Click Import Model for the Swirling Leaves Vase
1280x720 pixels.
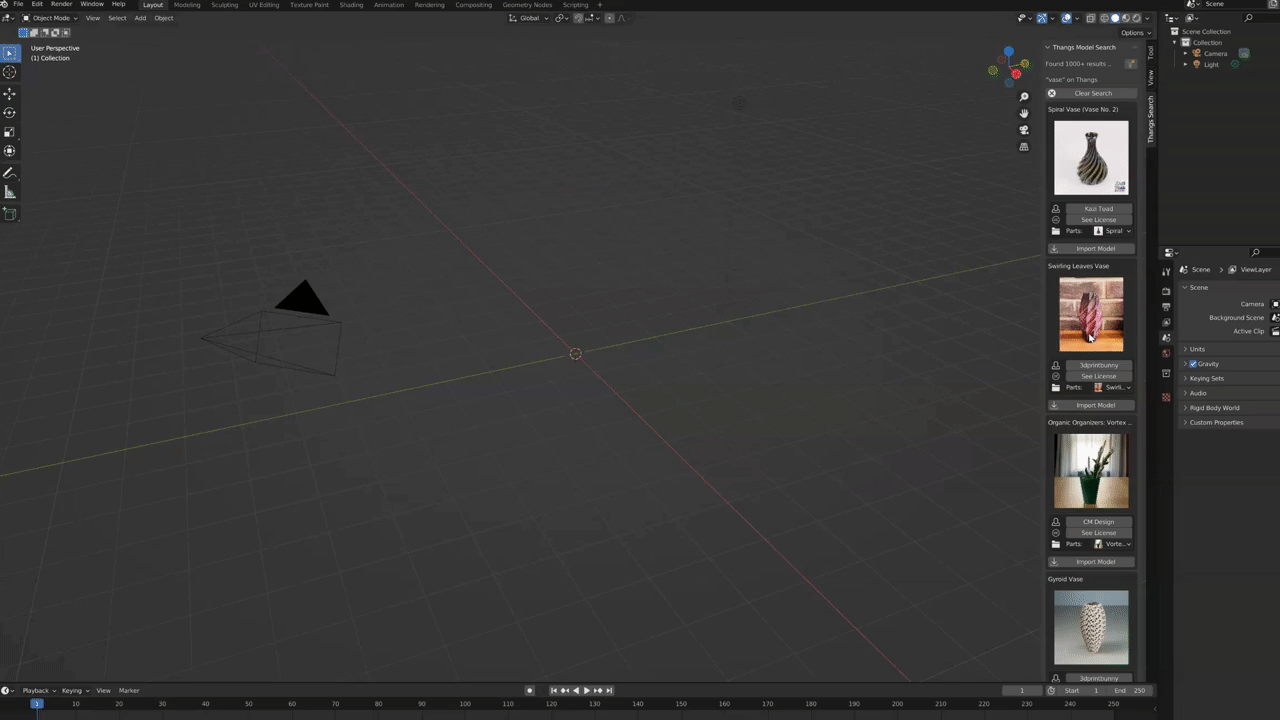[x=1095, y=405]
